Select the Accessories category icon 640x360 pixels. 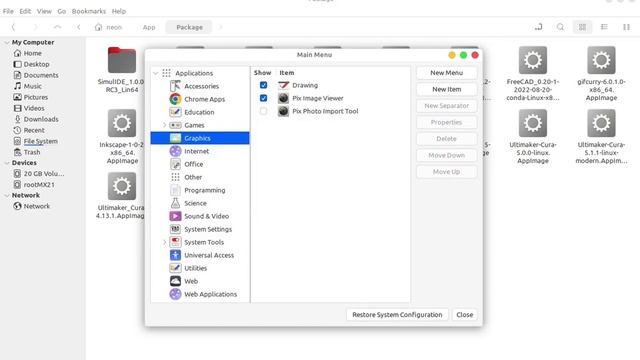click(175, 86)
